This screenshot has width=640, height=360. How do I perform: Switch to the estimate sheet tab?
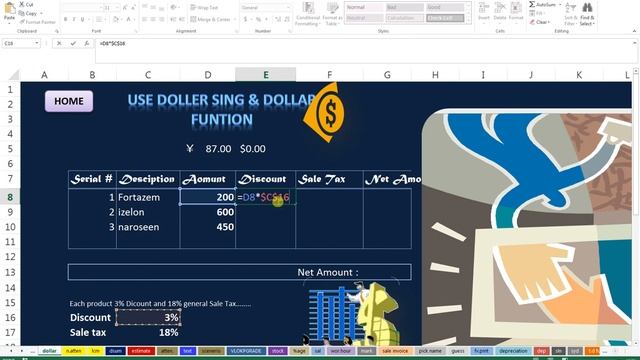[x=141, y=351]
